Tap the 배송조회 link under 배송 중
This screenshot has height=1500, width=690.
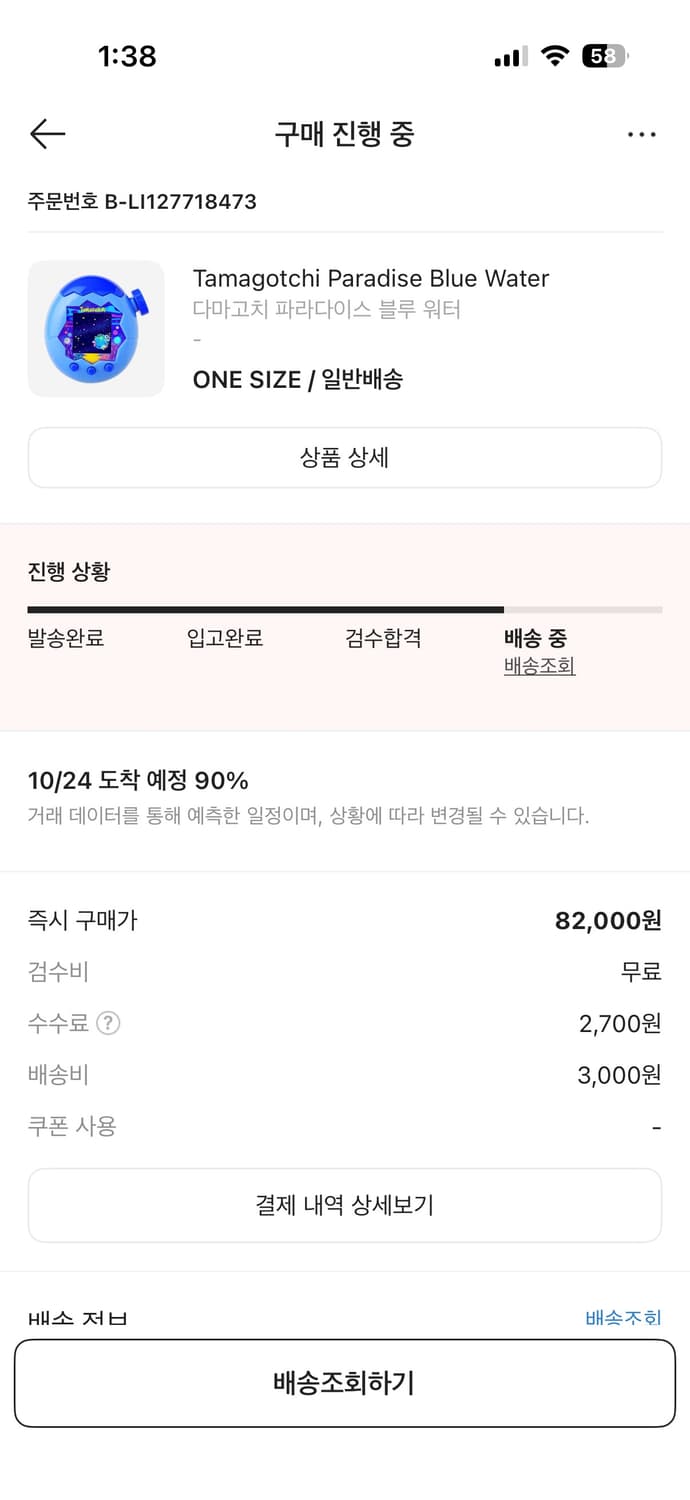pos(539,666)
